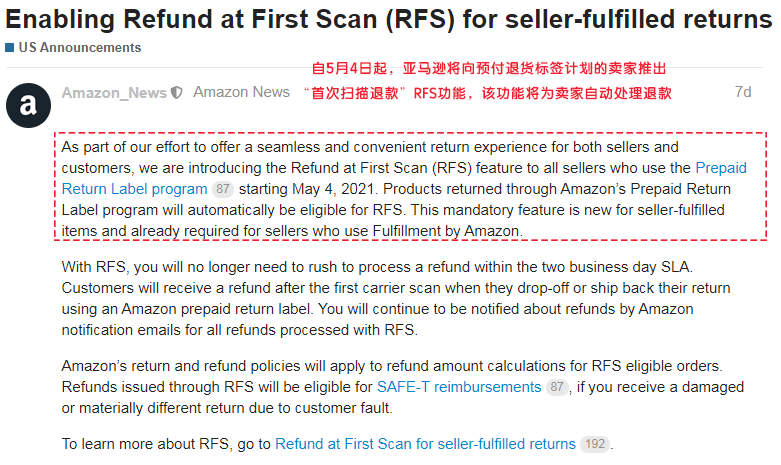Click the "To learn more about RFS" text

click(165, 443)
